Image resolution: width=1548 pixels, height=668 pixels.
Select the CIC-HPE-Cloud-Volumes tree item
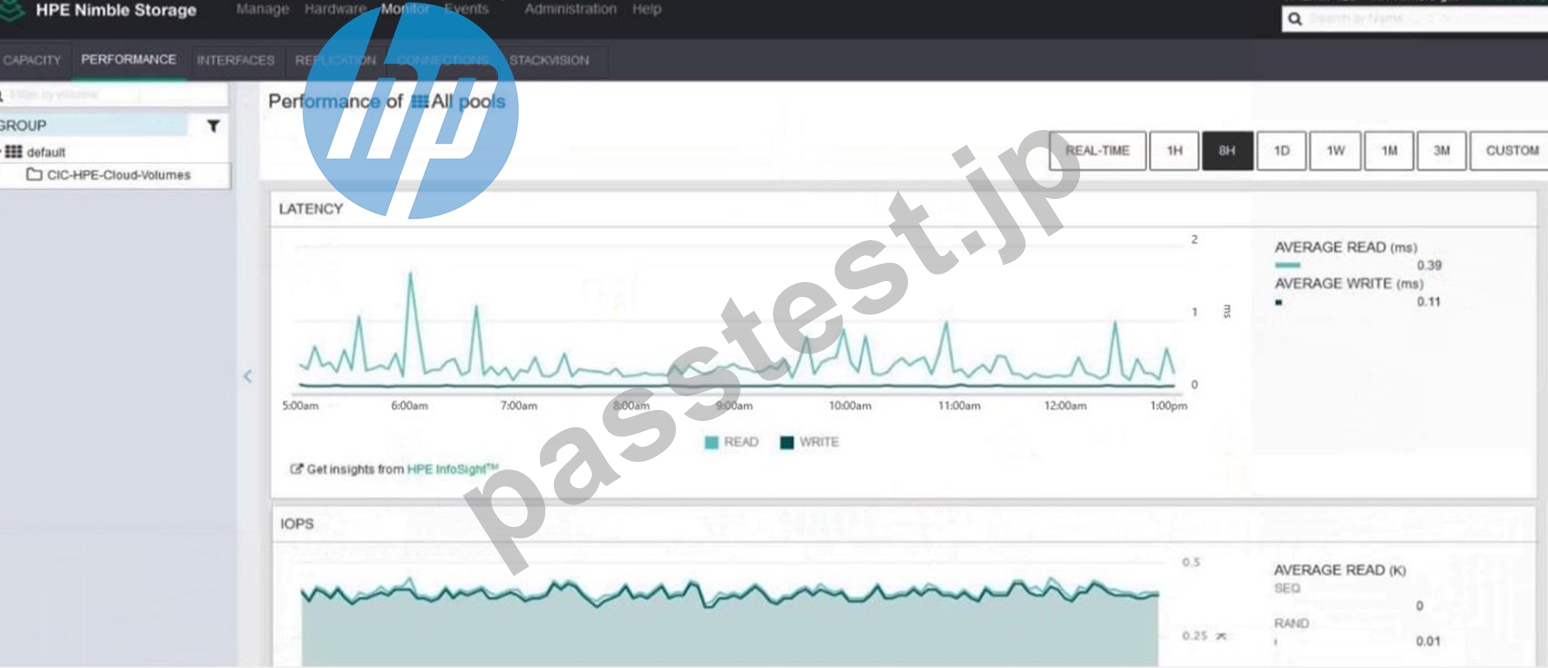118,175
